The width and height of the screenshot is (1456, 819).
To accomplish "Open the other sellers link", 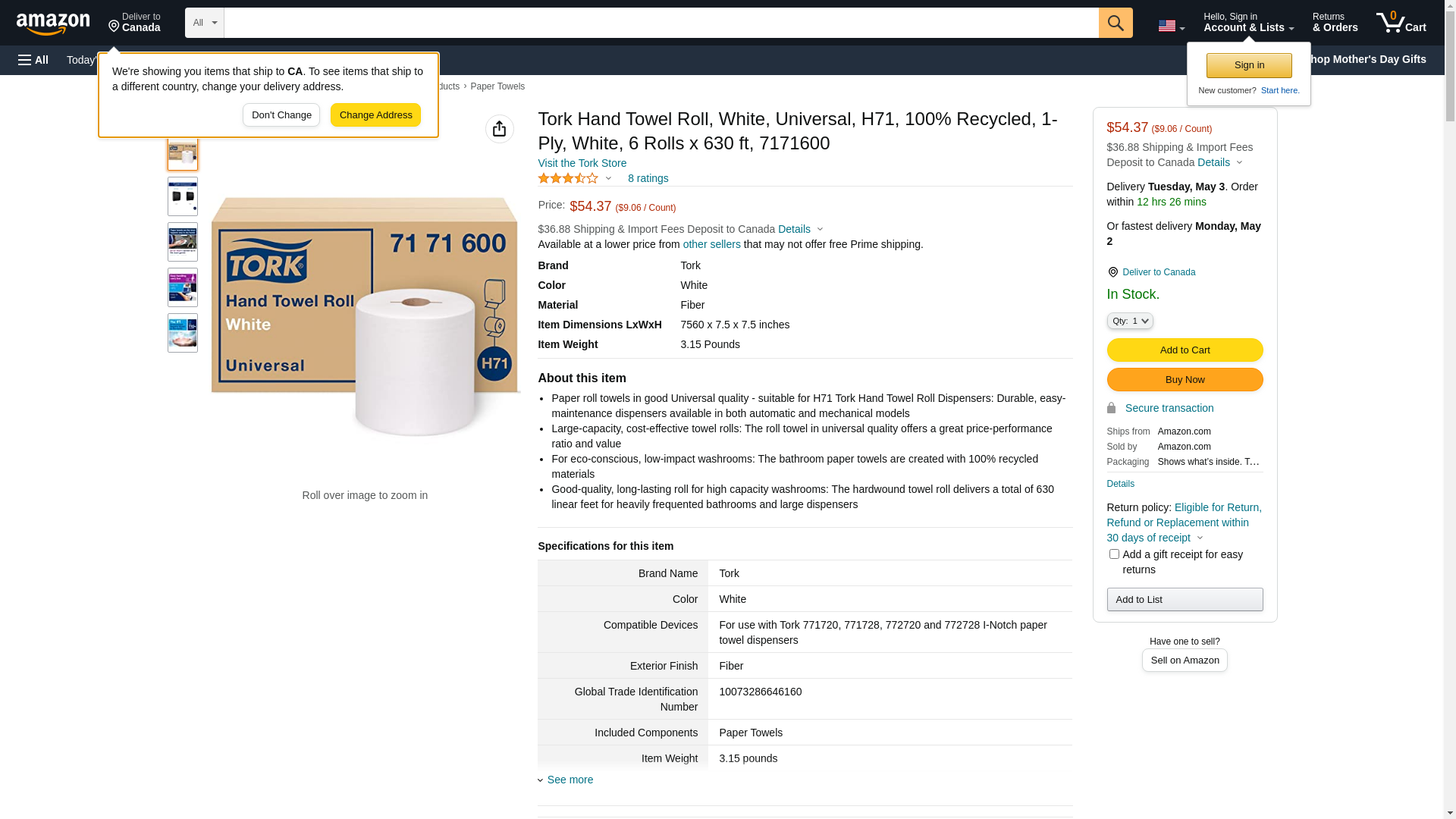I will tap(711, 244).
